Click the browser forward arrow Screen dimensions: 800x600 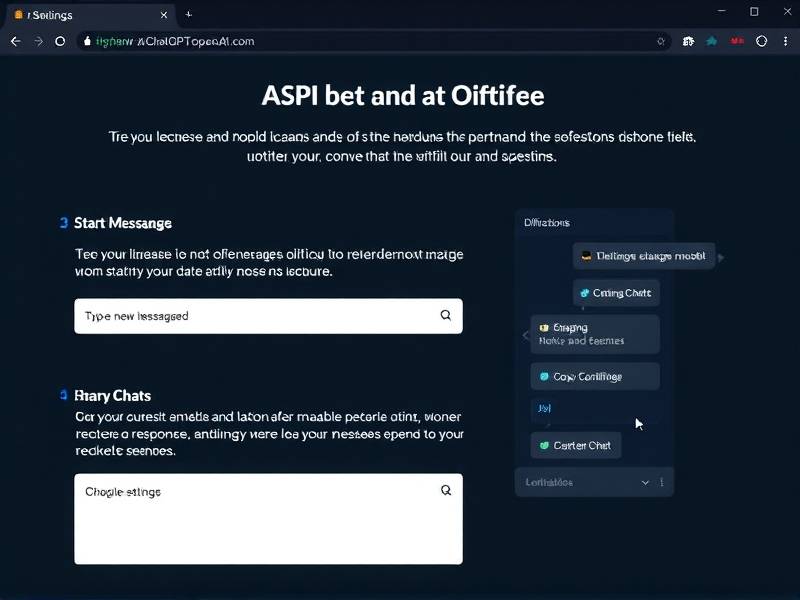pos(38,41)
